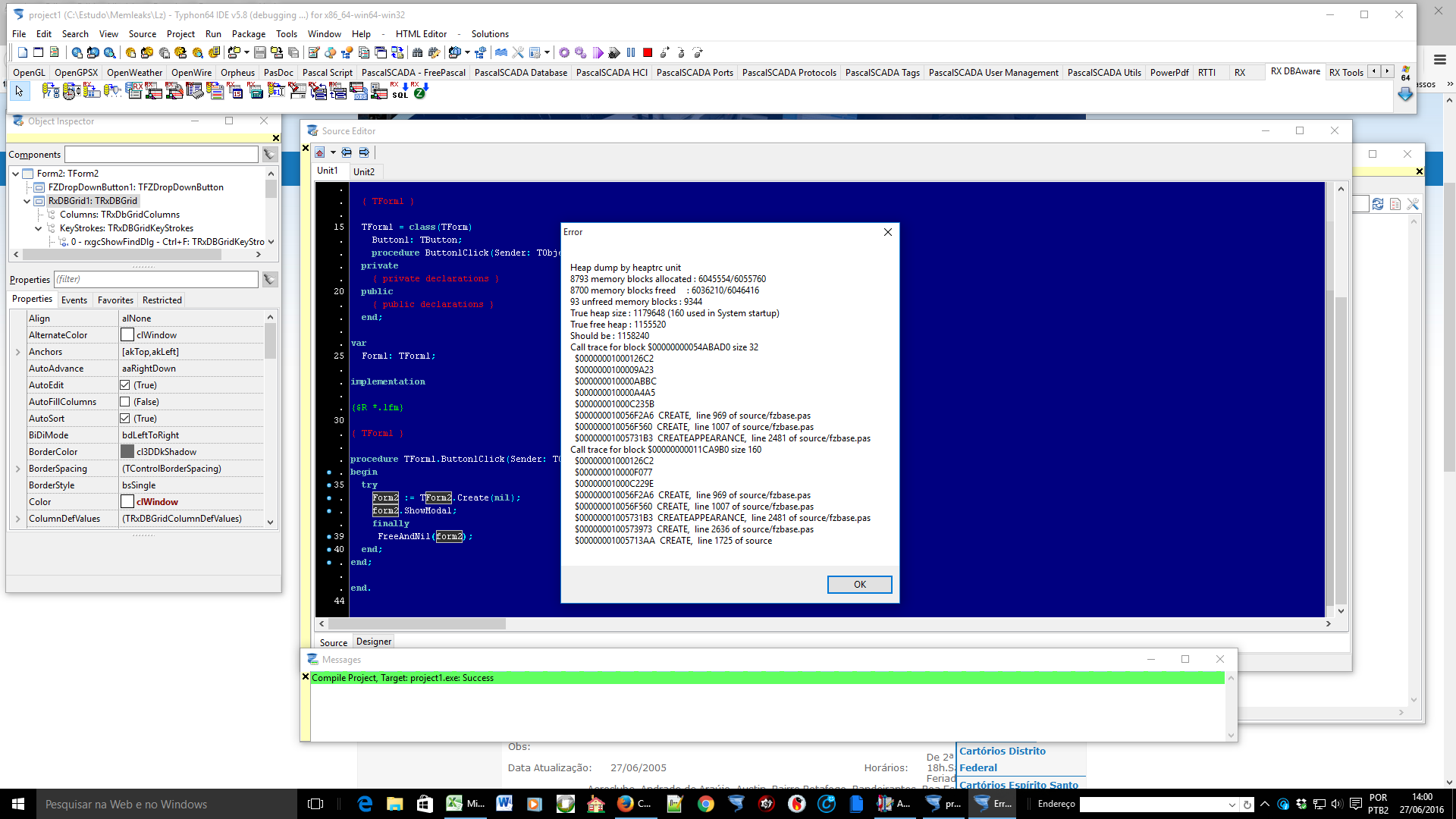Click the Cartórios Distrito Federal link
The width and height of the screenshot is (1456, 819).
(x=1003, y=759)
